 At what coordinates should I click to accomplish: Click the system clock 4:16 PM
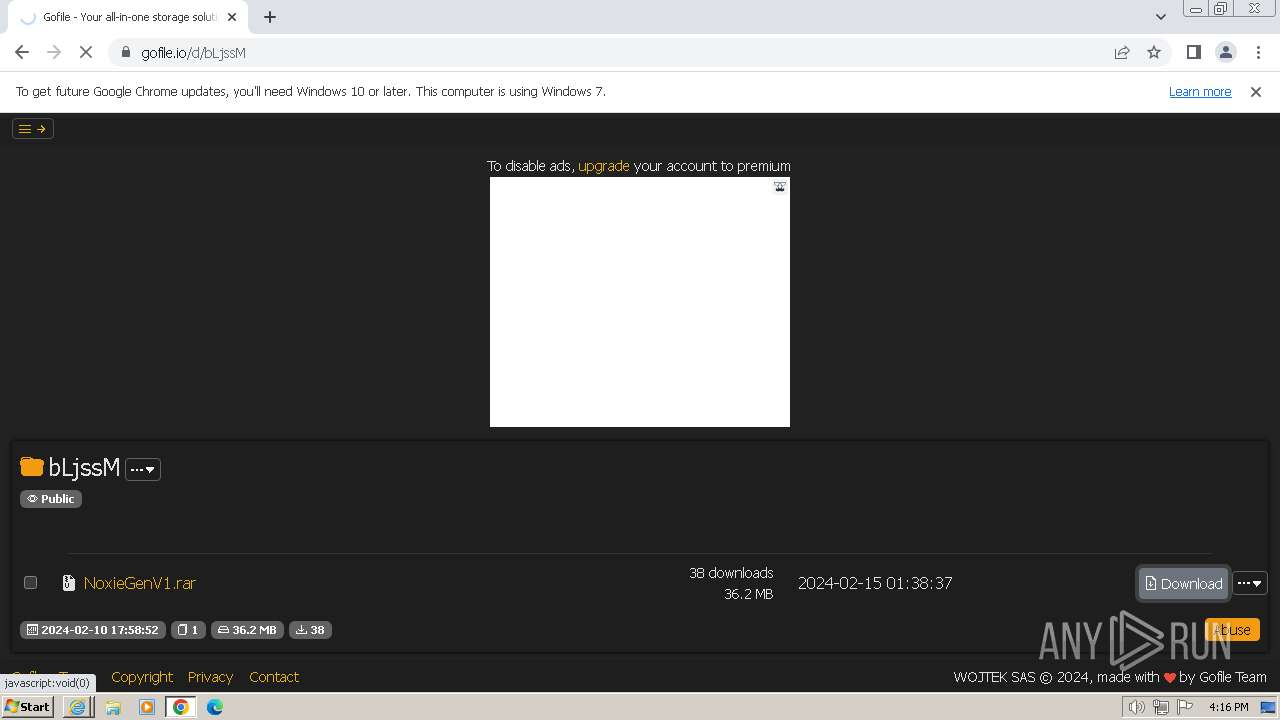pos(1228,707)
